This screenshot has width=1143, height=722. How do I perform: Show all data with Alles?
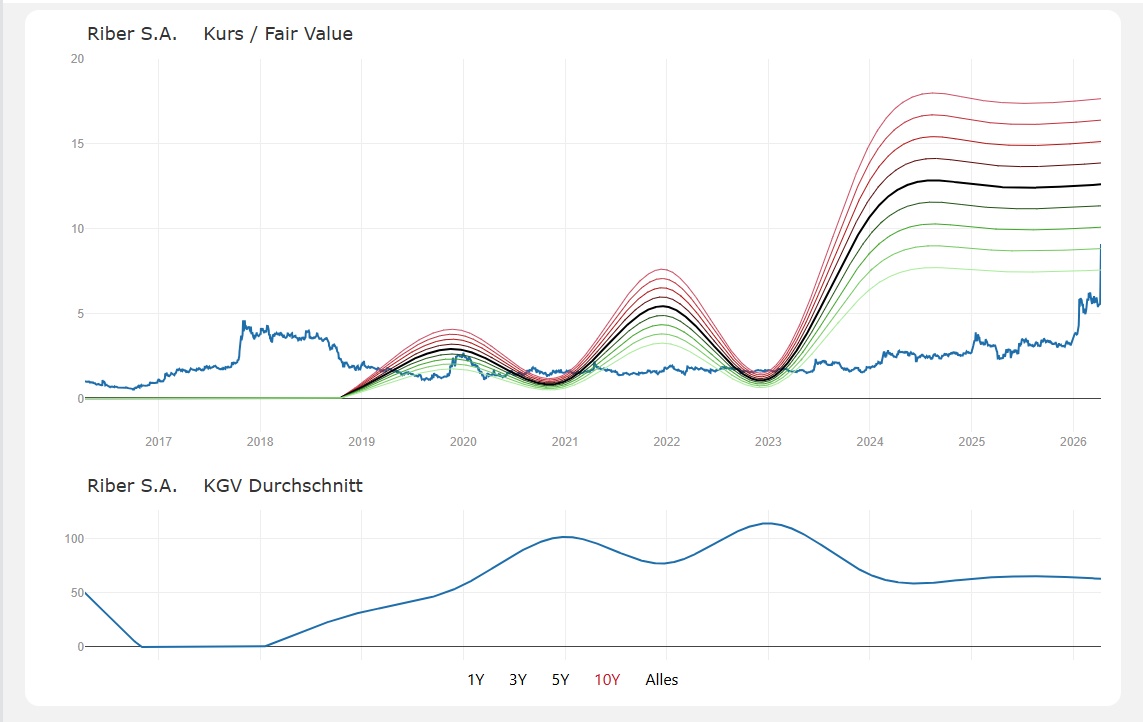pos(662,680)
